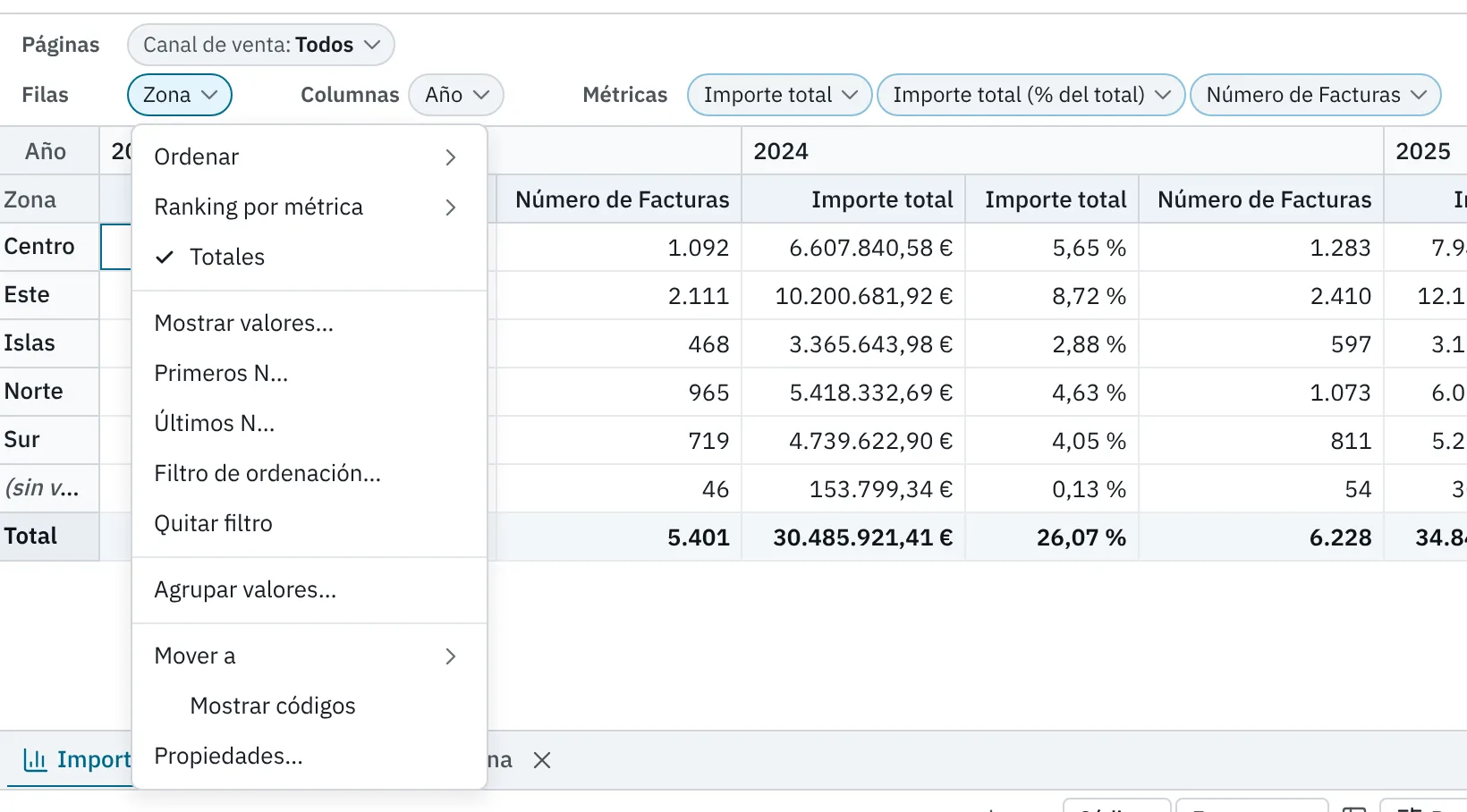Viewport: 1467px width, 812px height.
Task: Open the Canal de venta page filter
Action: 260,45
